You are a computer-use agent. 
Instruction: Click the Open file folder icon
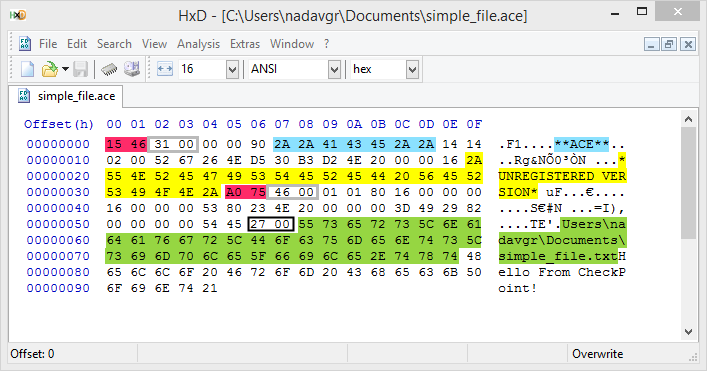(x=50, y=69)
